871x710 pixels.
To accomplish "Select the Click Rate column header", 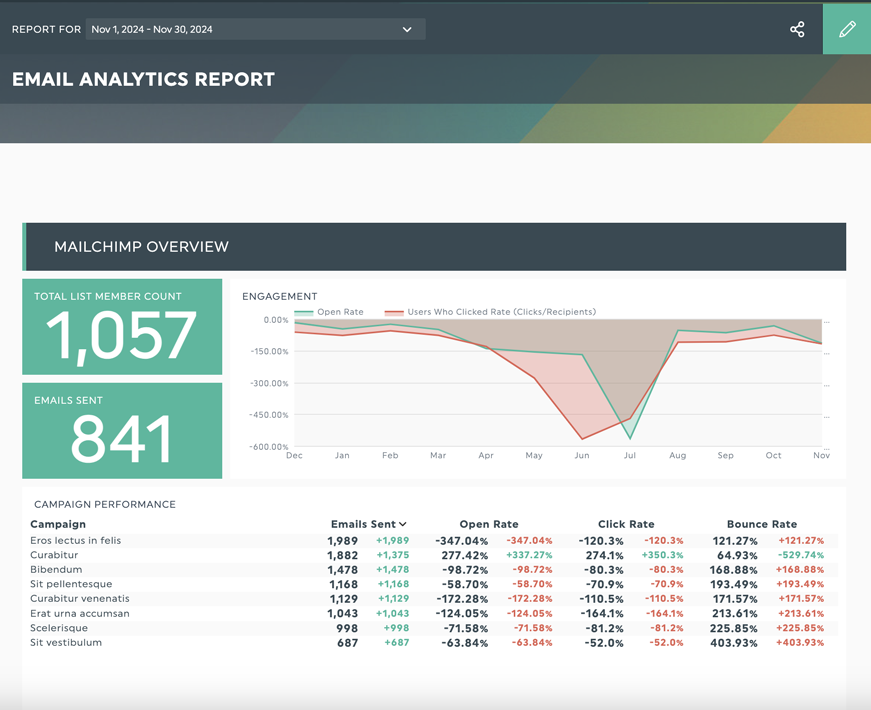I will coord(626,524).
